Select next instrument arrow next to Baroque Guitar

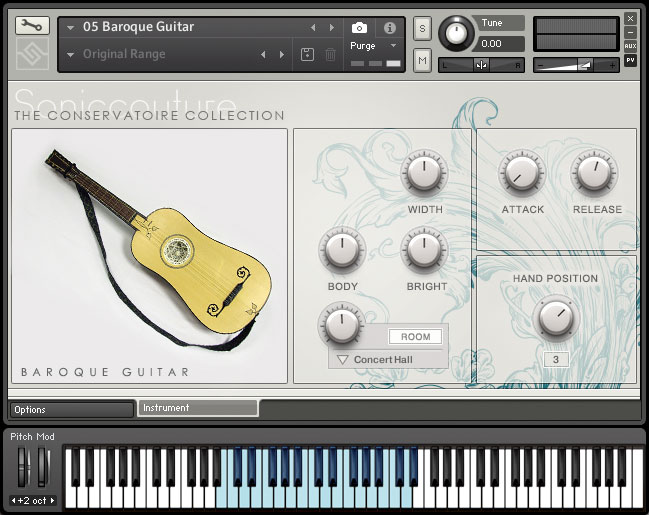pos(332,27)
